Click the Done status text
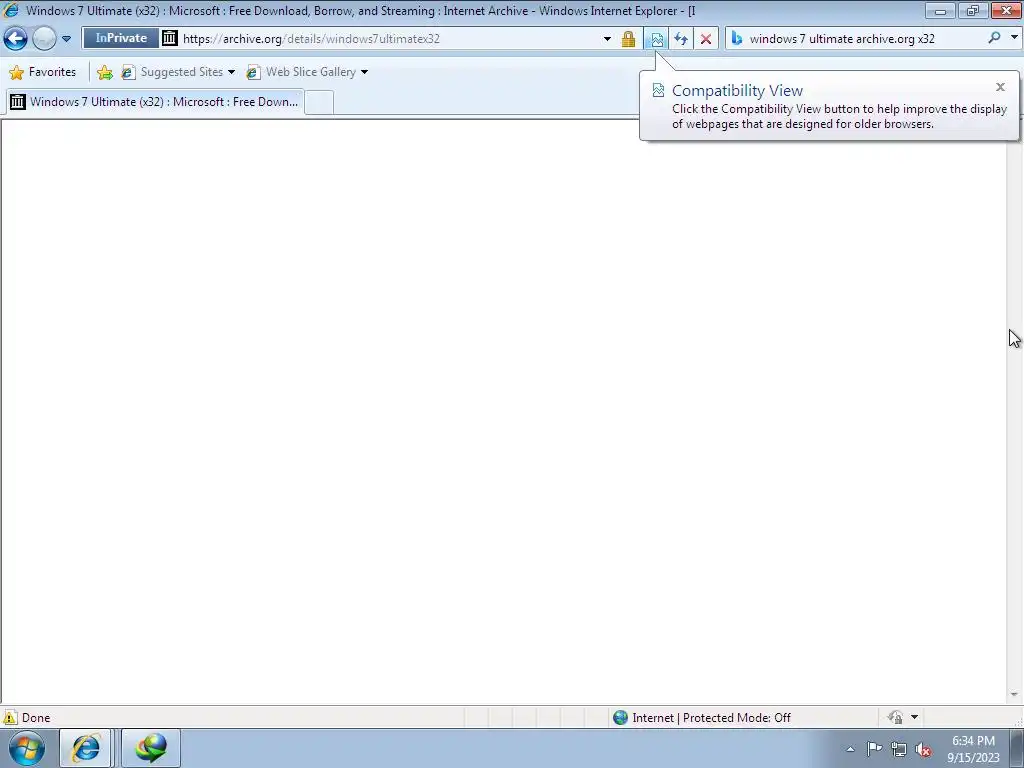Image resolution: width=1024 pixels, height=768 pixels. point(36,718)
